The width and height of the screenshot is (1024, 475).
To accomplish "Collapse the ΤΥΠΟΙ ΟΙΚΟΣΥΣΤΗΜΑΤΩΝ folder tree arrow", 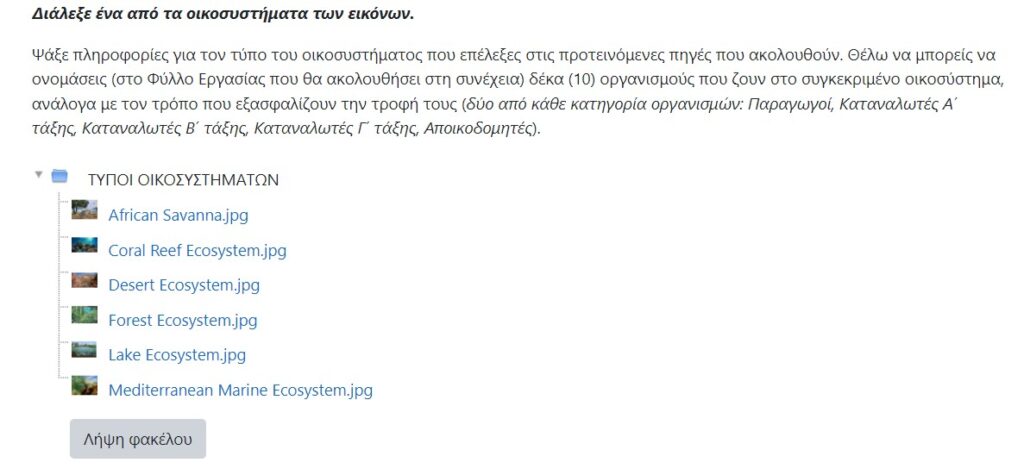I will click(x=39, y=175).
